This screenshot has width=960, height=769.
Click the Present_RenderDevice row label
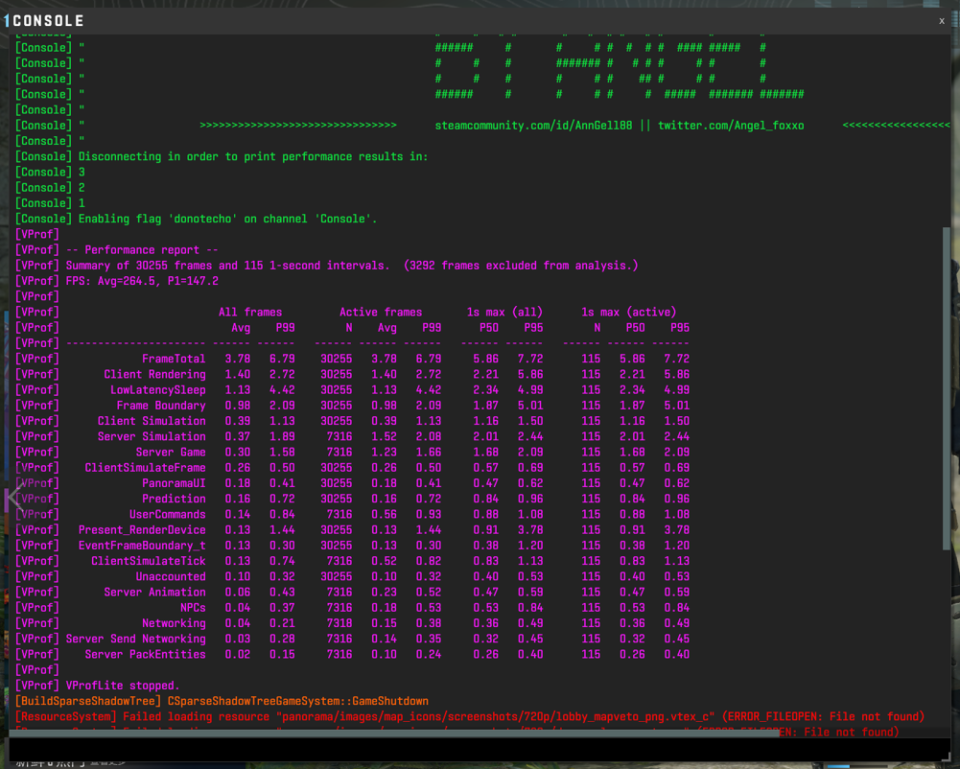tap(142, 530)
